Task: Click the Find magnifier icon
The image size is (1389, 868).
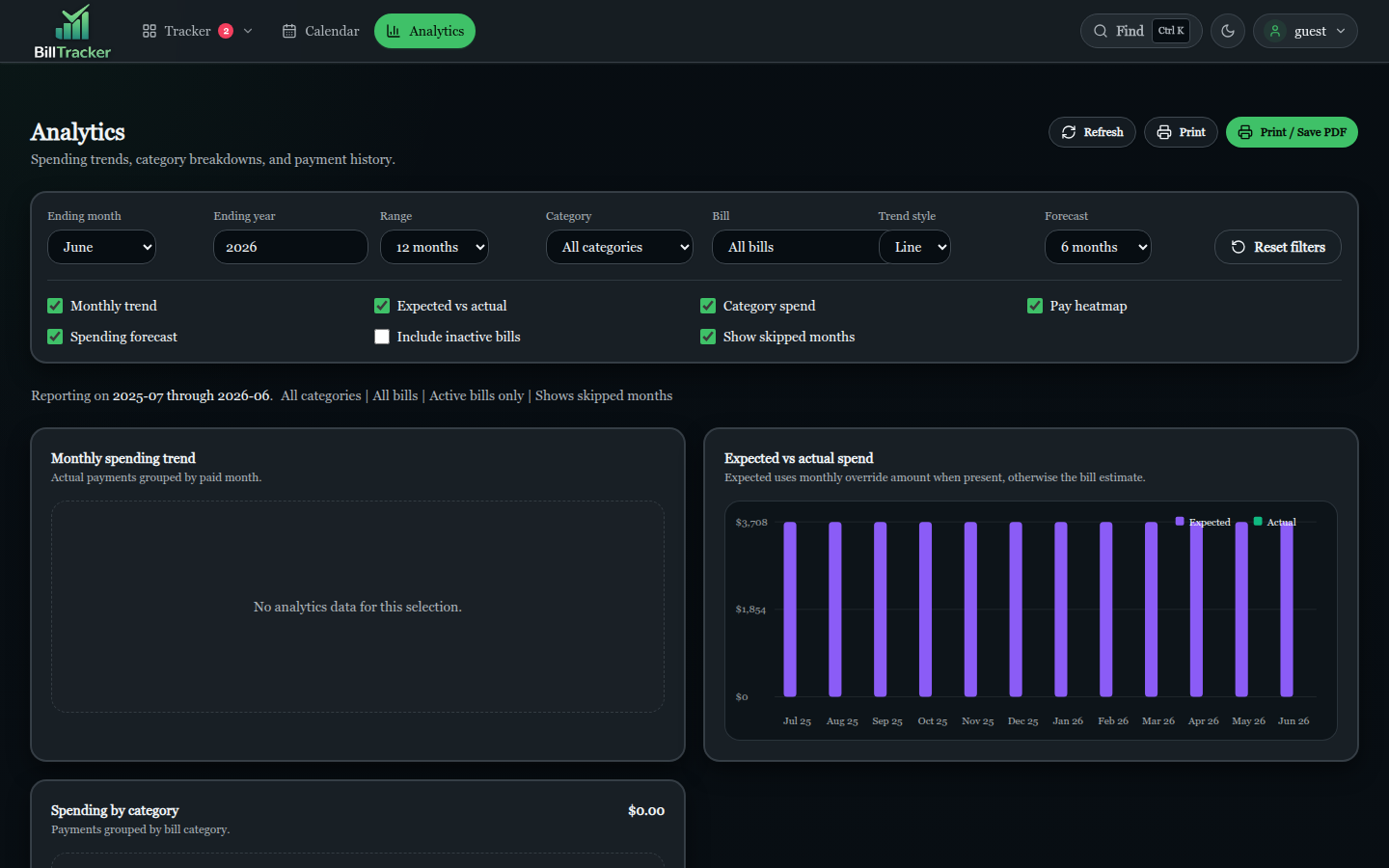Action: pyautogui.click(x=1101, y=31)
